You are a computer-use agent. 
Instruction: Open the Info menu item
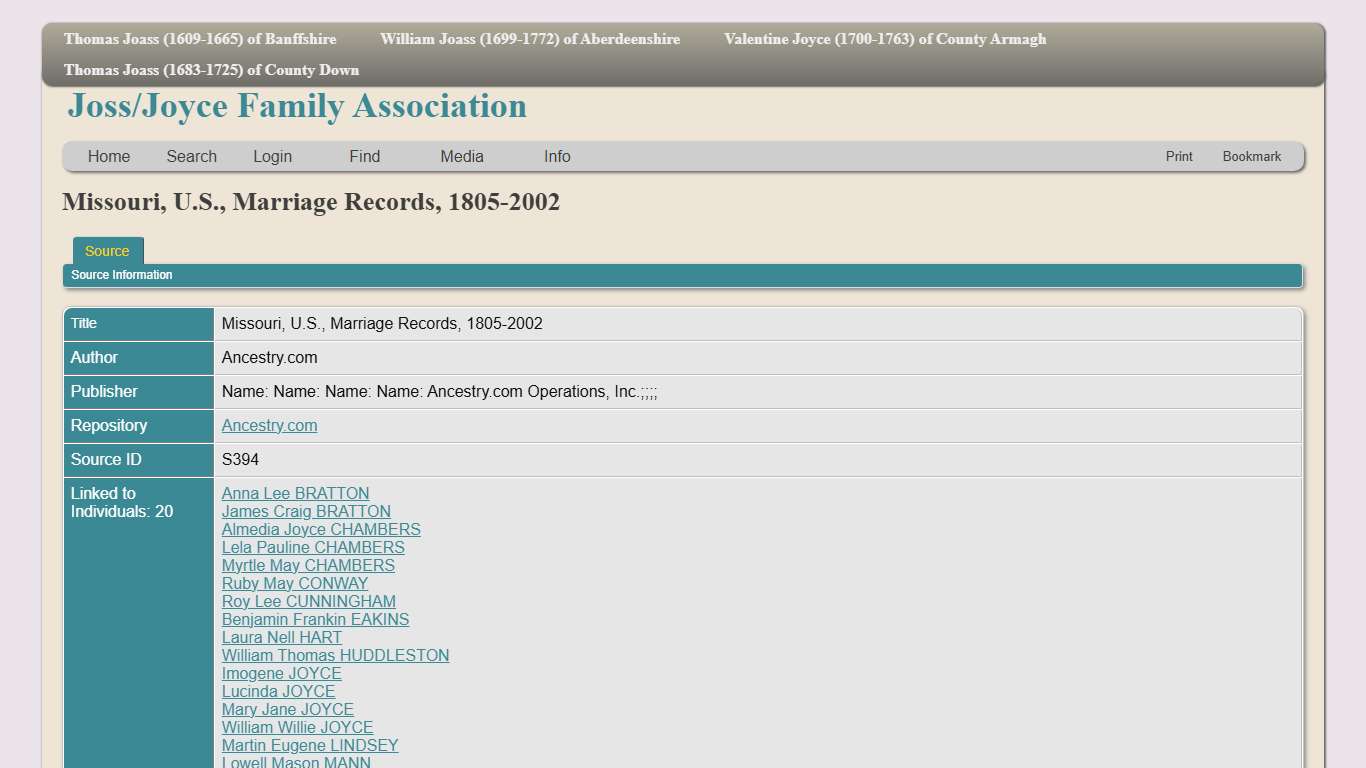[557, 156]
